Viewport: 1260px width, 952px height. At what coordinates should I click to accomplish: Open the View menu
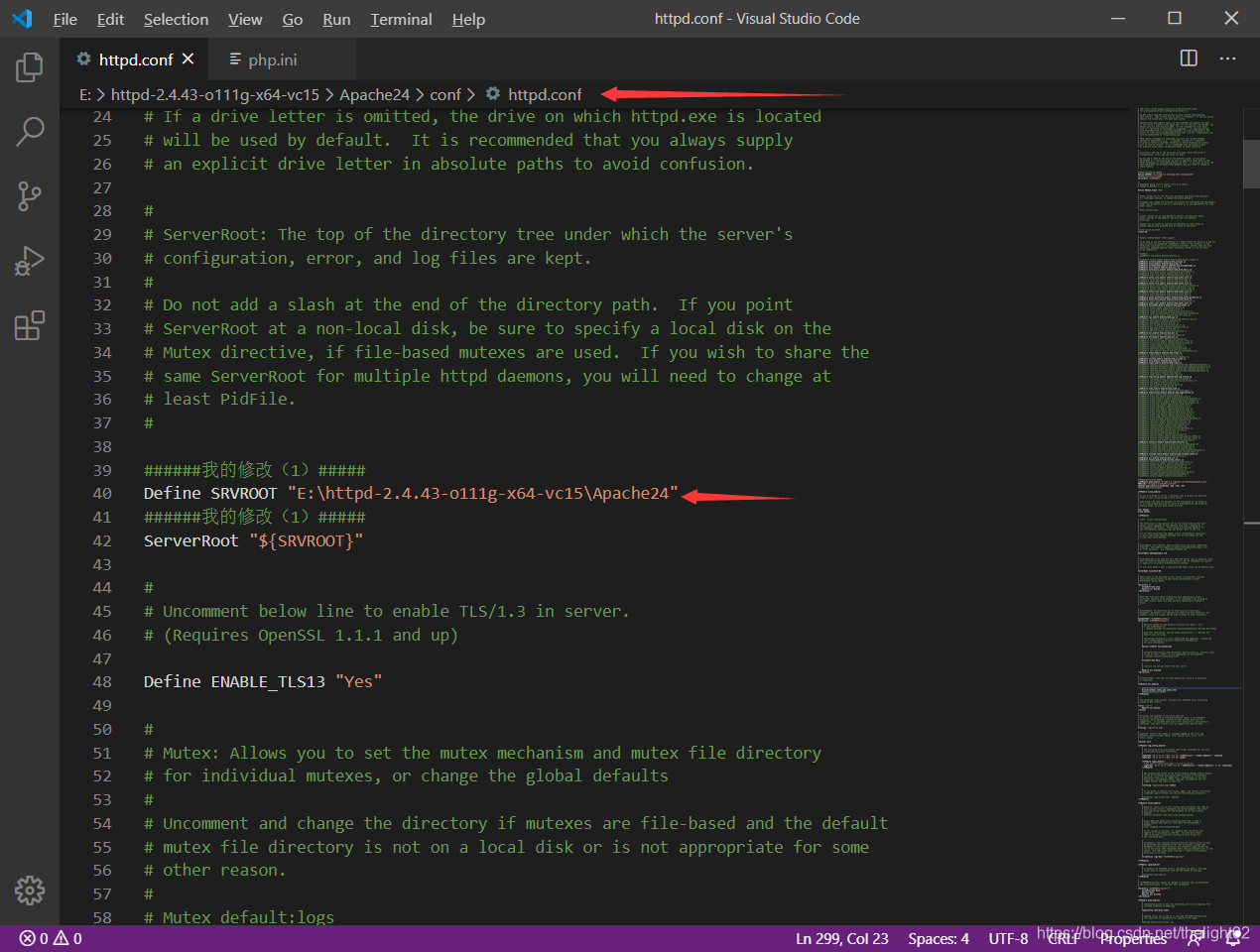click(245, 19)
